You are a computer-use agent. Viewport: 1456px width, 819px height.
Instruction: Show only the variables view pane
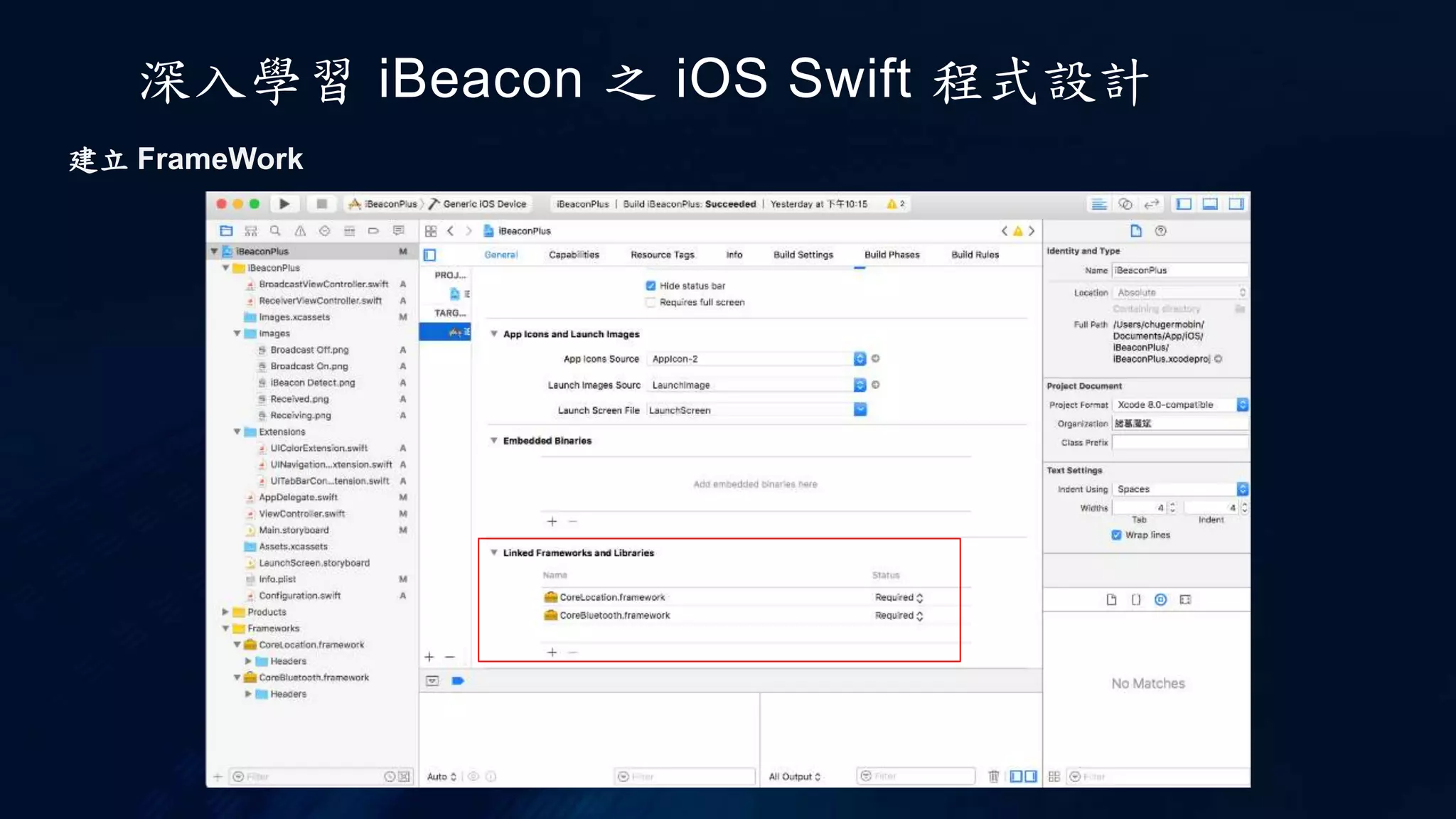pos(1016,776)
